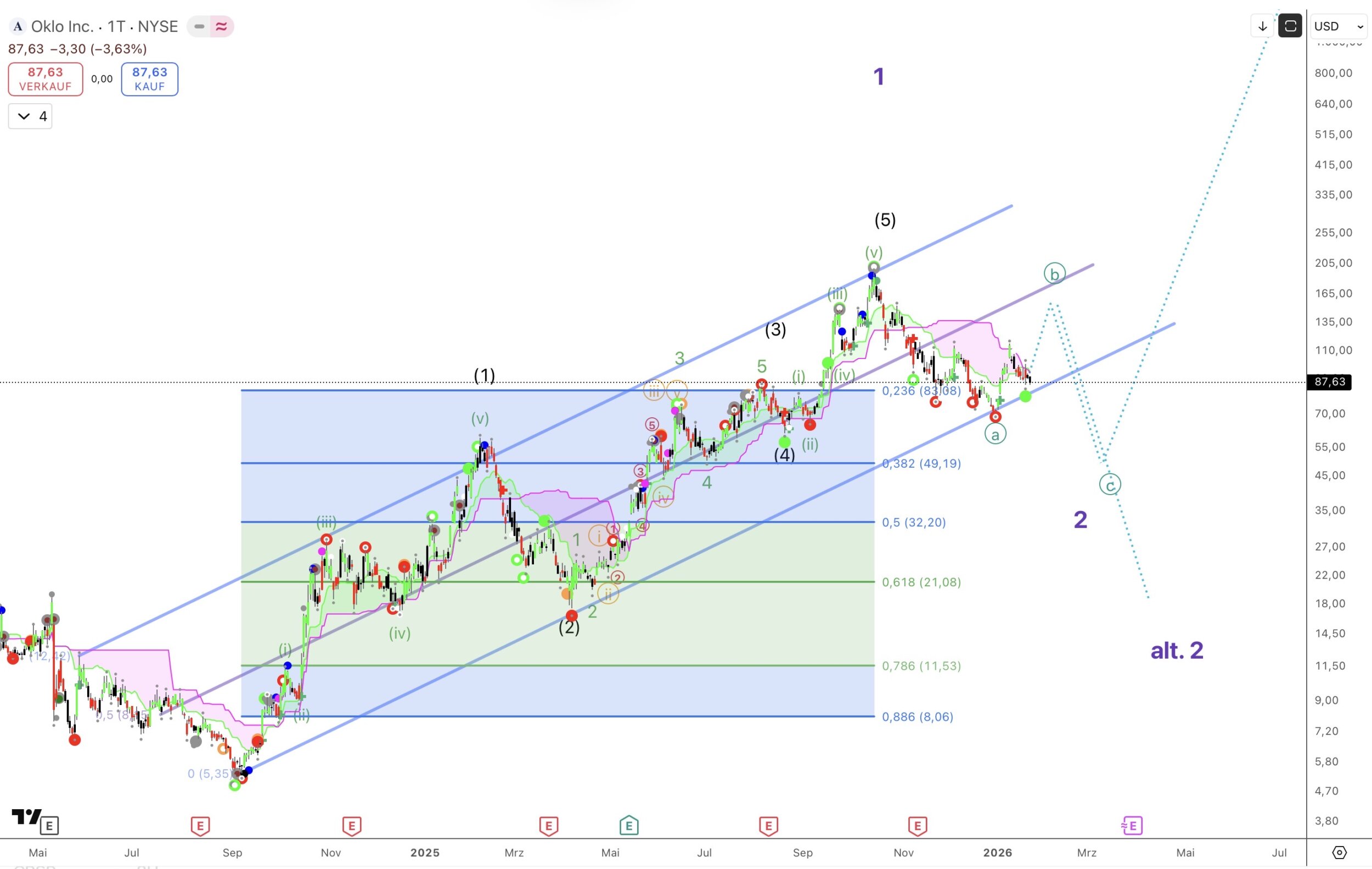Toggle the dark fullscreen frame button

point(1290,26)
